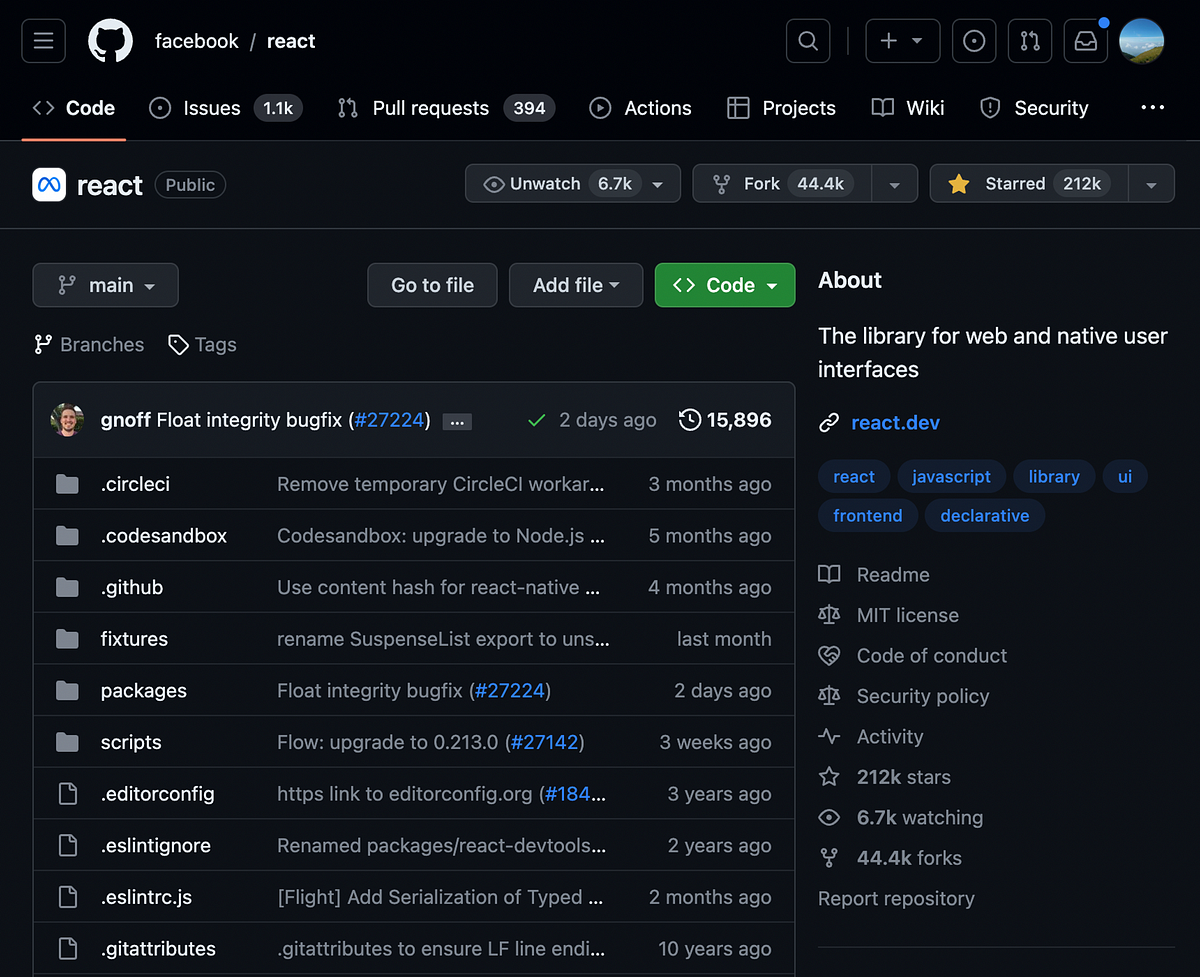This screenshot has width=1200, height=977.
Task: Toggle the star on this repository
Action: coord(1014,183)
